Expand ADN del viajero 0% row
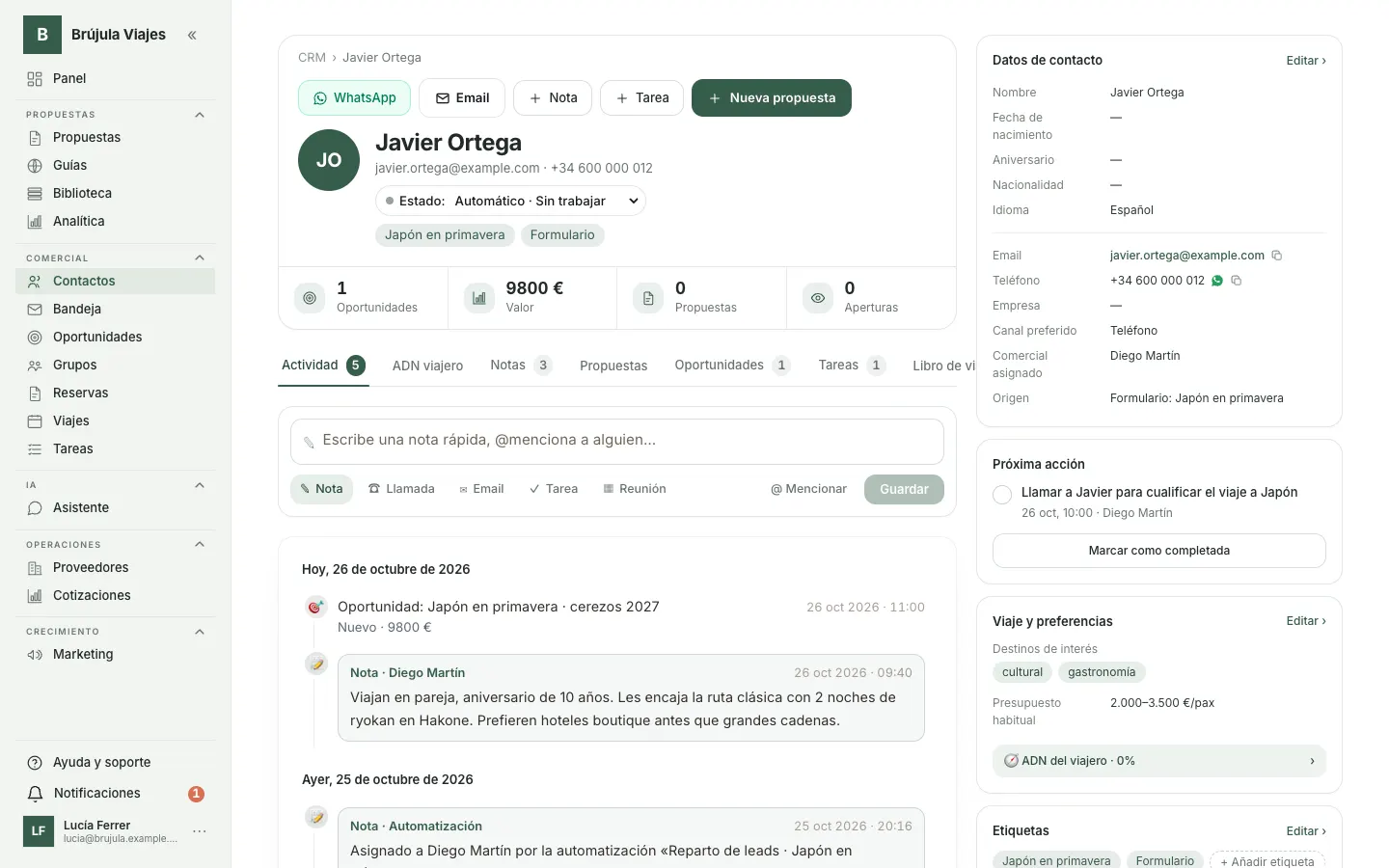 click(1159, 761)
